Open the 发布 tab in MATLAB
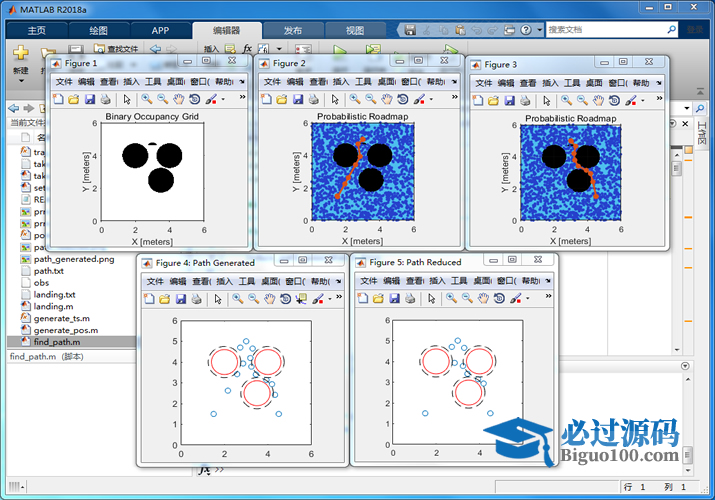This screenshot has width=715, height=500. click(x=293, y=31)
